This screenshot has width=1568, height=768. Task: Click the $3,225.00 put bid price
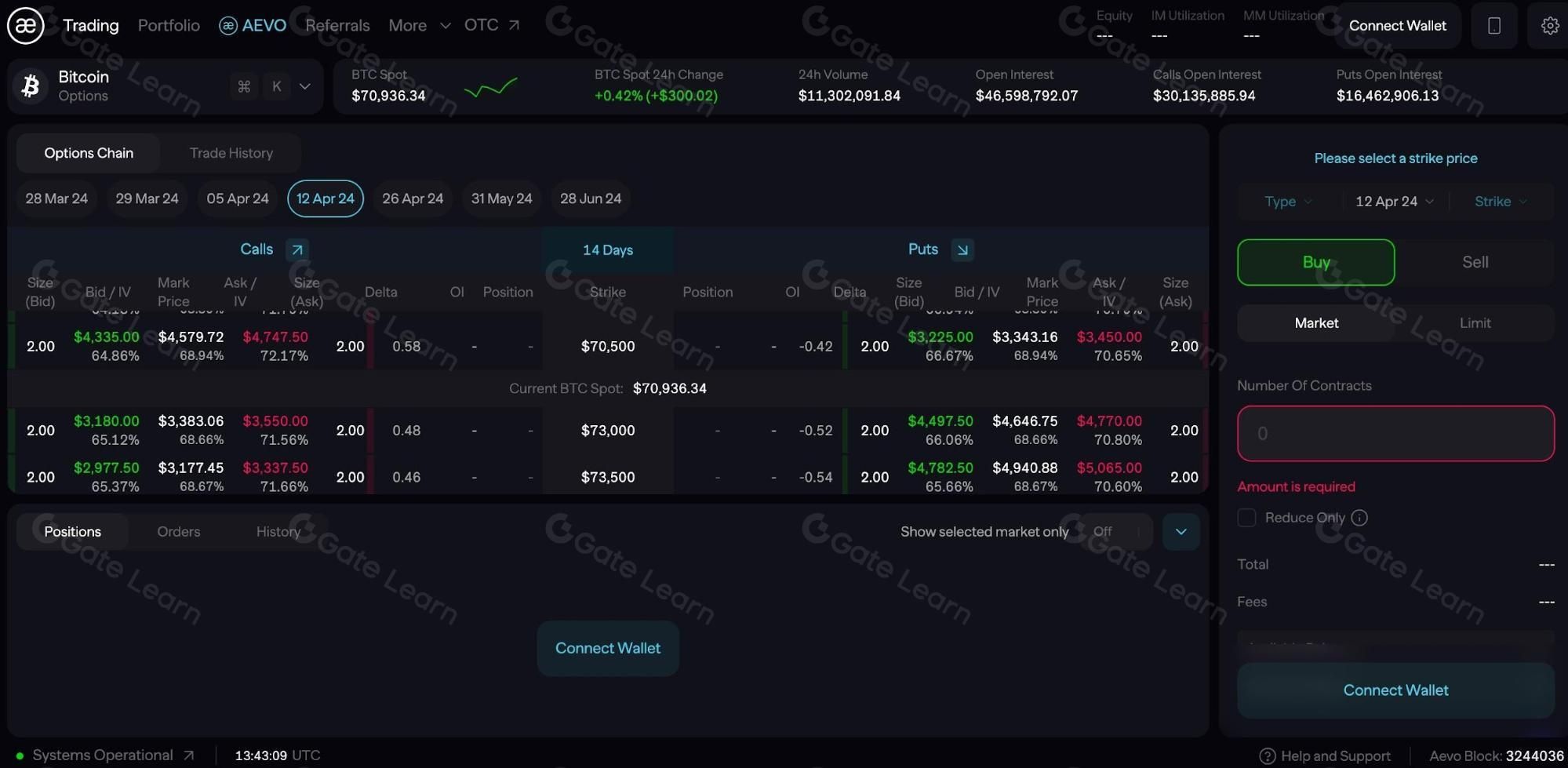(x=940, y=337)
